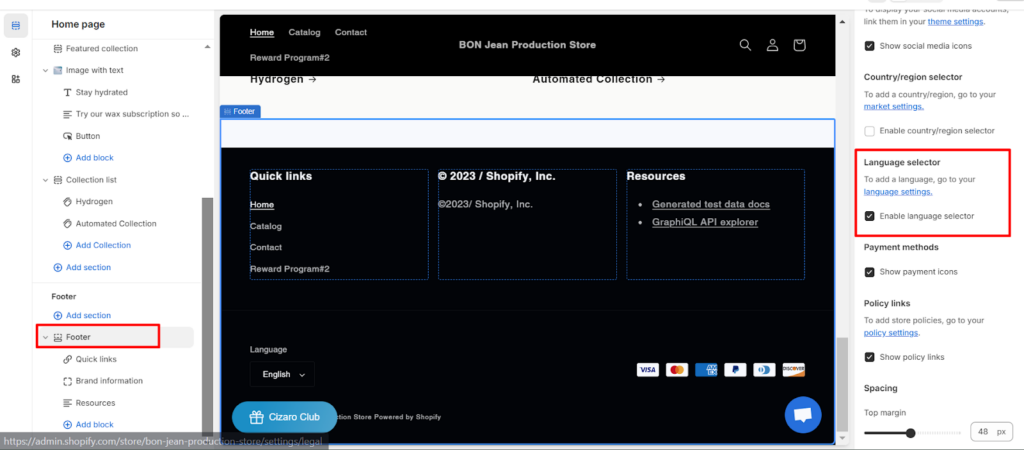1024x450 pixels.
Task: Click the account user icon in header
Action: click(x=772, y=45)
